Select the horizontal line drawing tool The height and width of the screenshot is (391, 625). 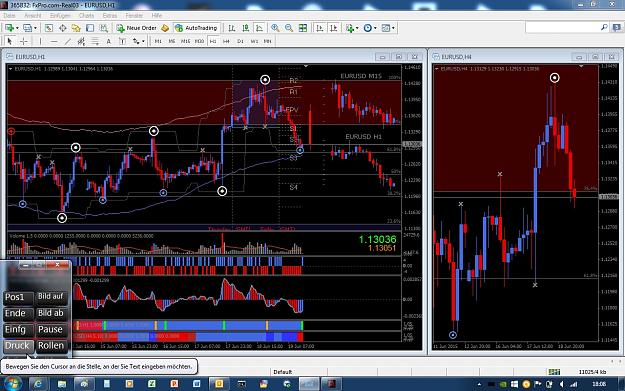[x=54, y=41]
